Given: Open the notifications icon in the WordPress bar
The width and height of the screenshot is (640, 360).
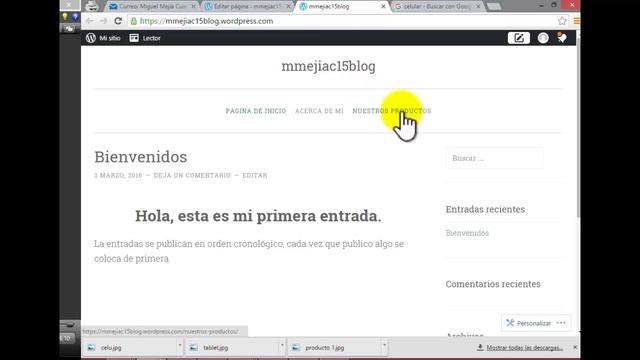Looking at the screenshot, I should tap(562, 38).
